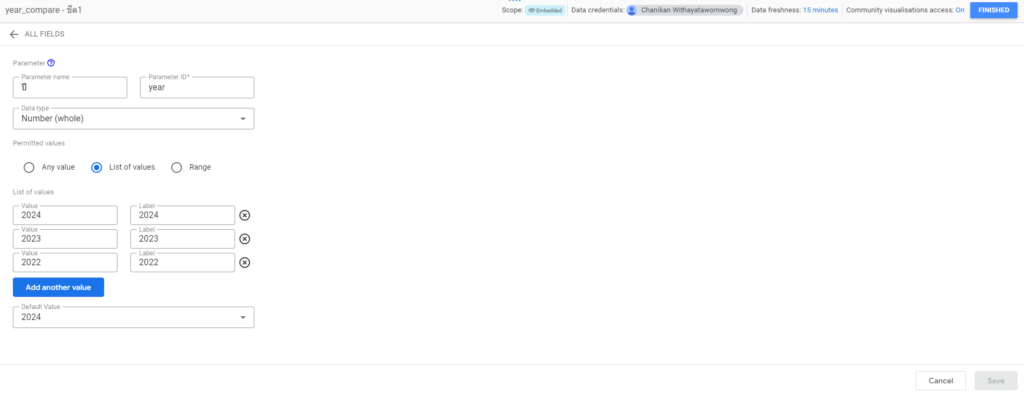The image size is (1024, 393).
Task: Remove the 2023 value row
Action: point(245,239)
